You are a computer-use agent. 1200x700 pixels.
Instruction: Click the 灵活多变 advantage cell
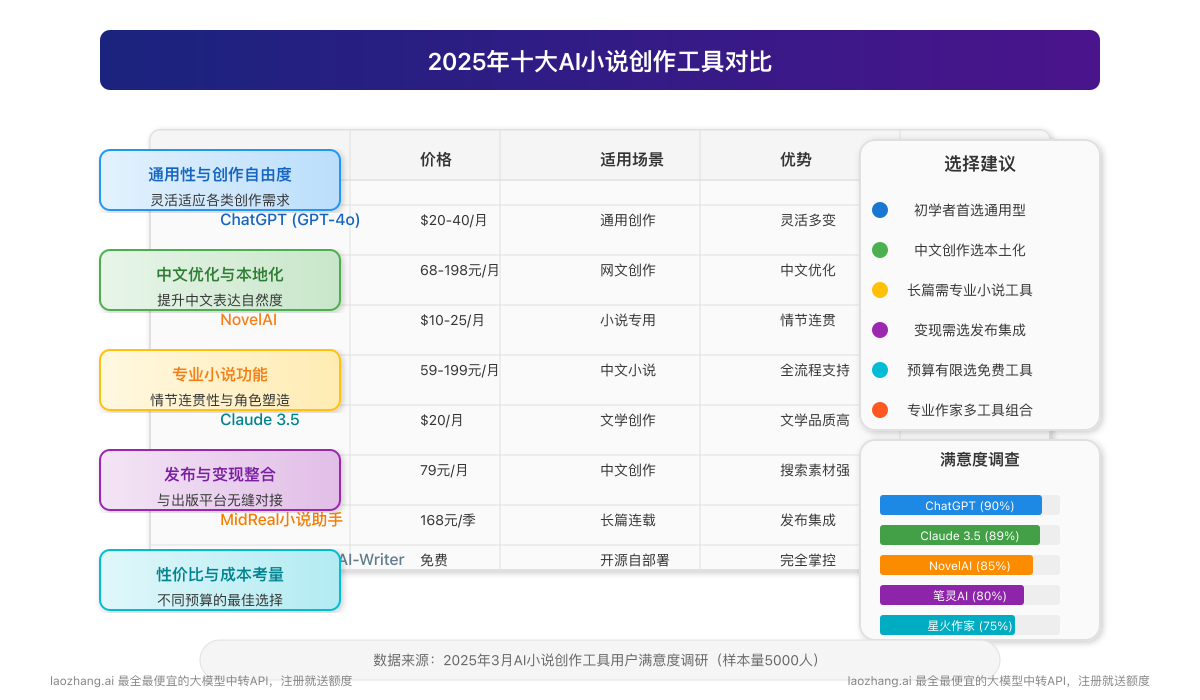pos(808,220)
